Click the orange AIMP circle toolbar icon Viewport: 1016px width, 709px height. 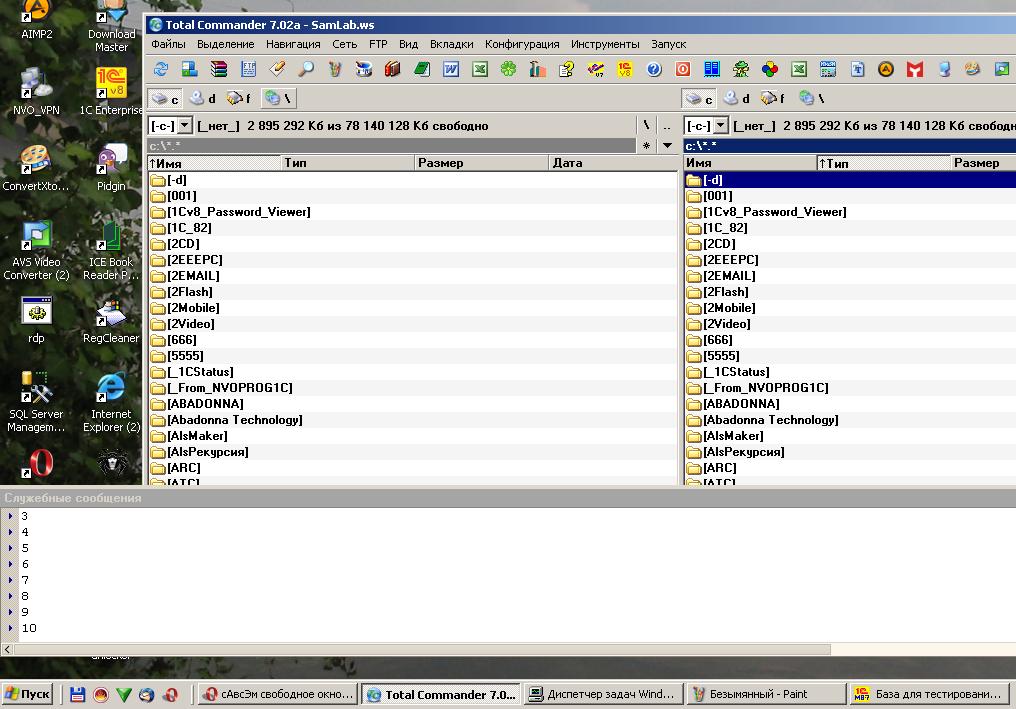886,69
